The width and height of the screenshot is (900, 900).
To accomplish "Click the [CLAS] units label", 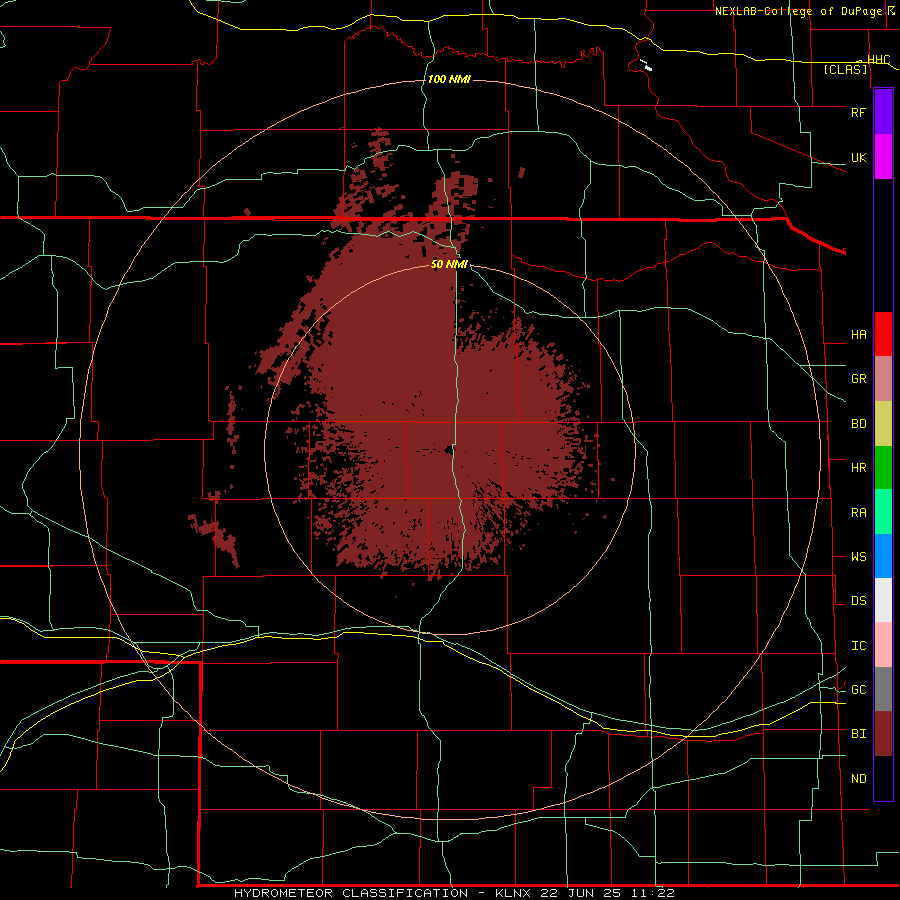I will point(845,70).
